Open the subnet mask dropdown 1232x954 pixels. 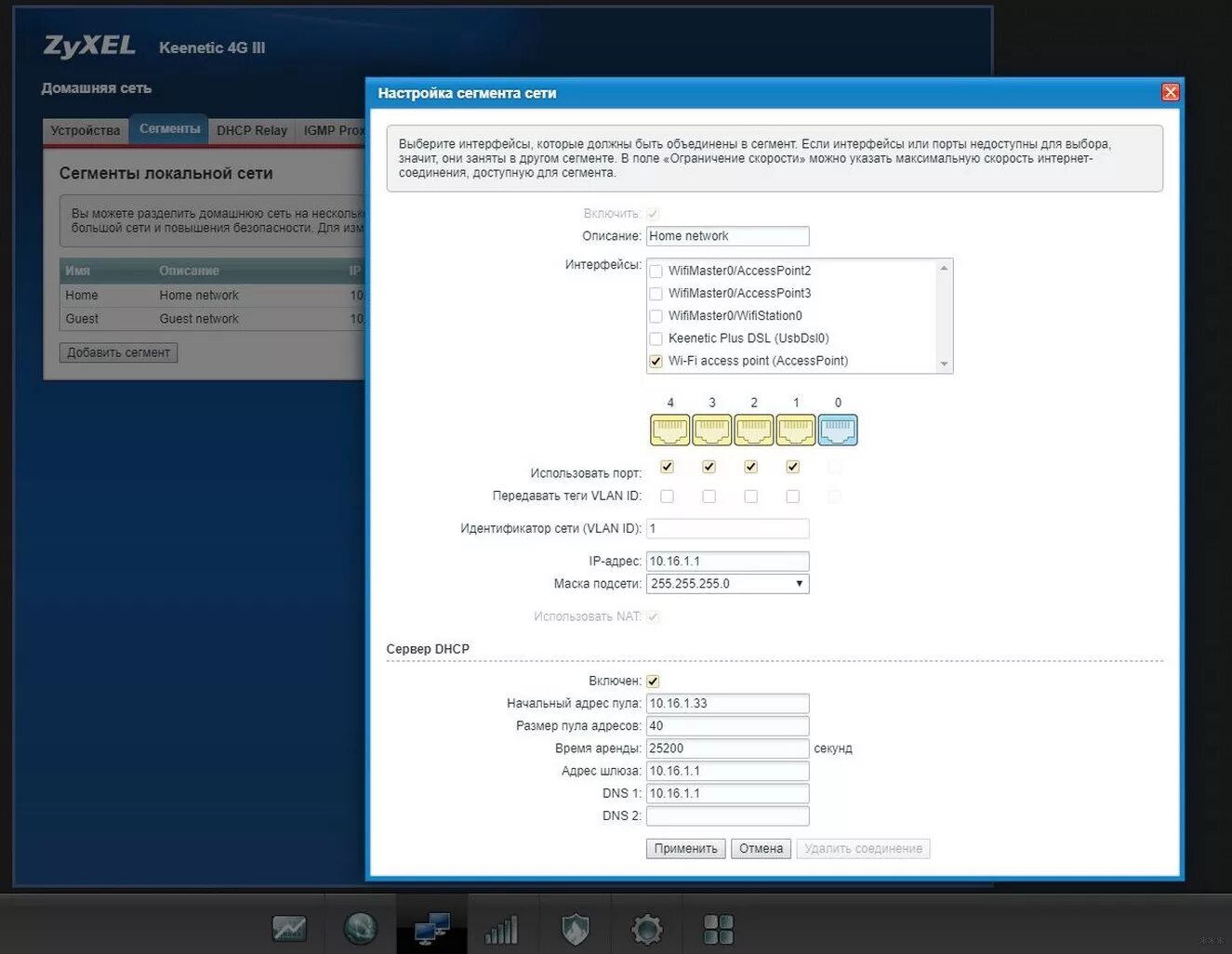tap(727, 584)
